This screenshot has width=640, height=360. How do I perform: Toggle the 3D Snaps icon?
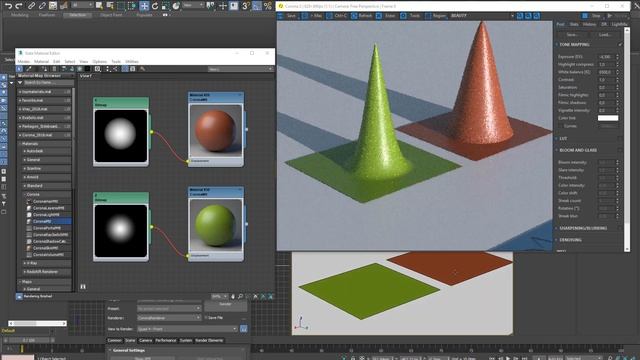(245, 6)
